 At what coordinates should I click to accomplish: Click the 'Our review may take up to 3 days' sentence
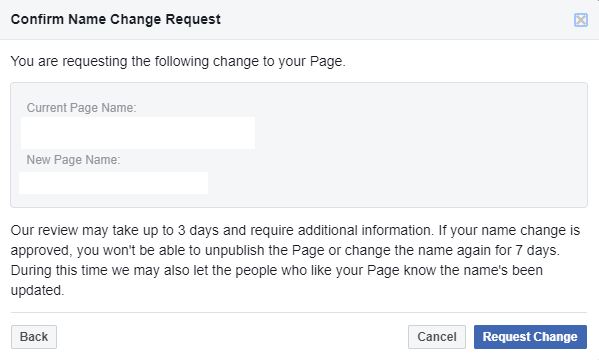click(x=223, y=230)
